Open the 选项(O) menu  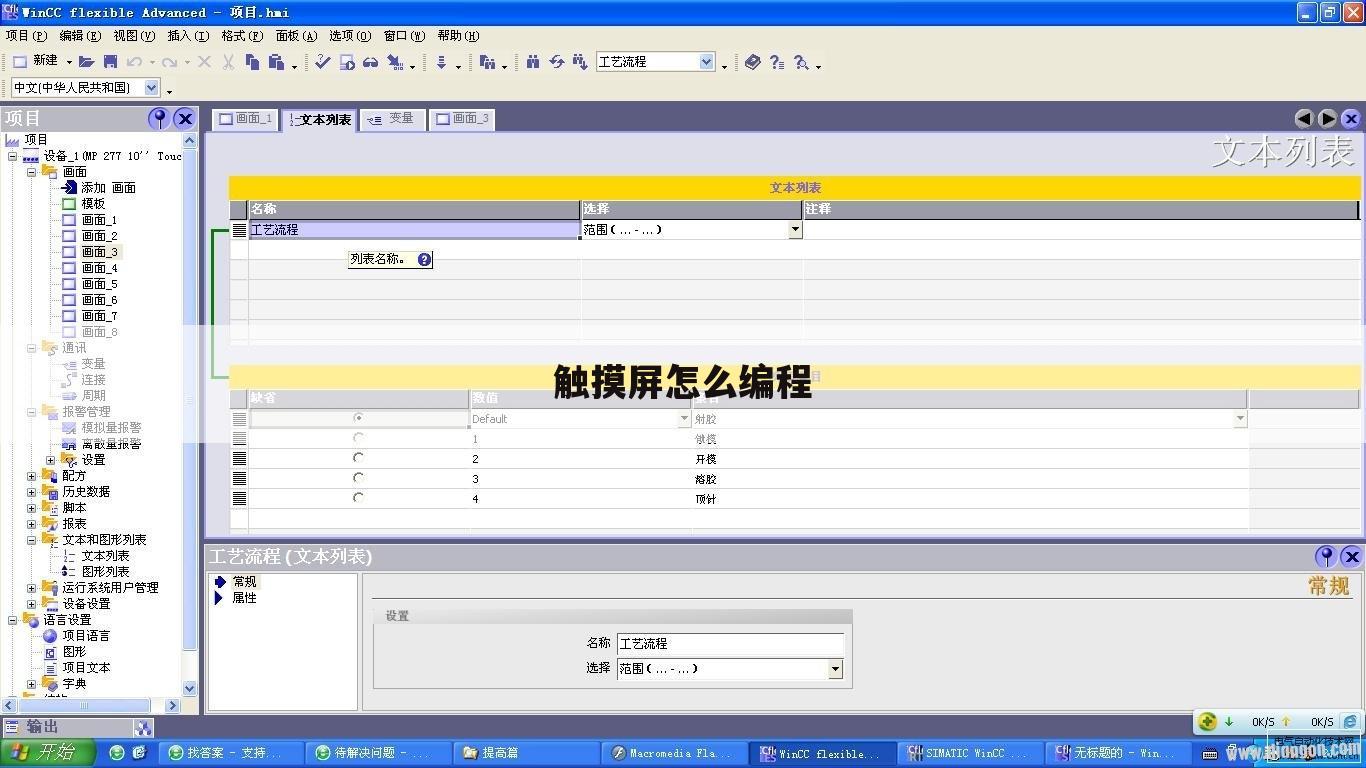[350, 36]
